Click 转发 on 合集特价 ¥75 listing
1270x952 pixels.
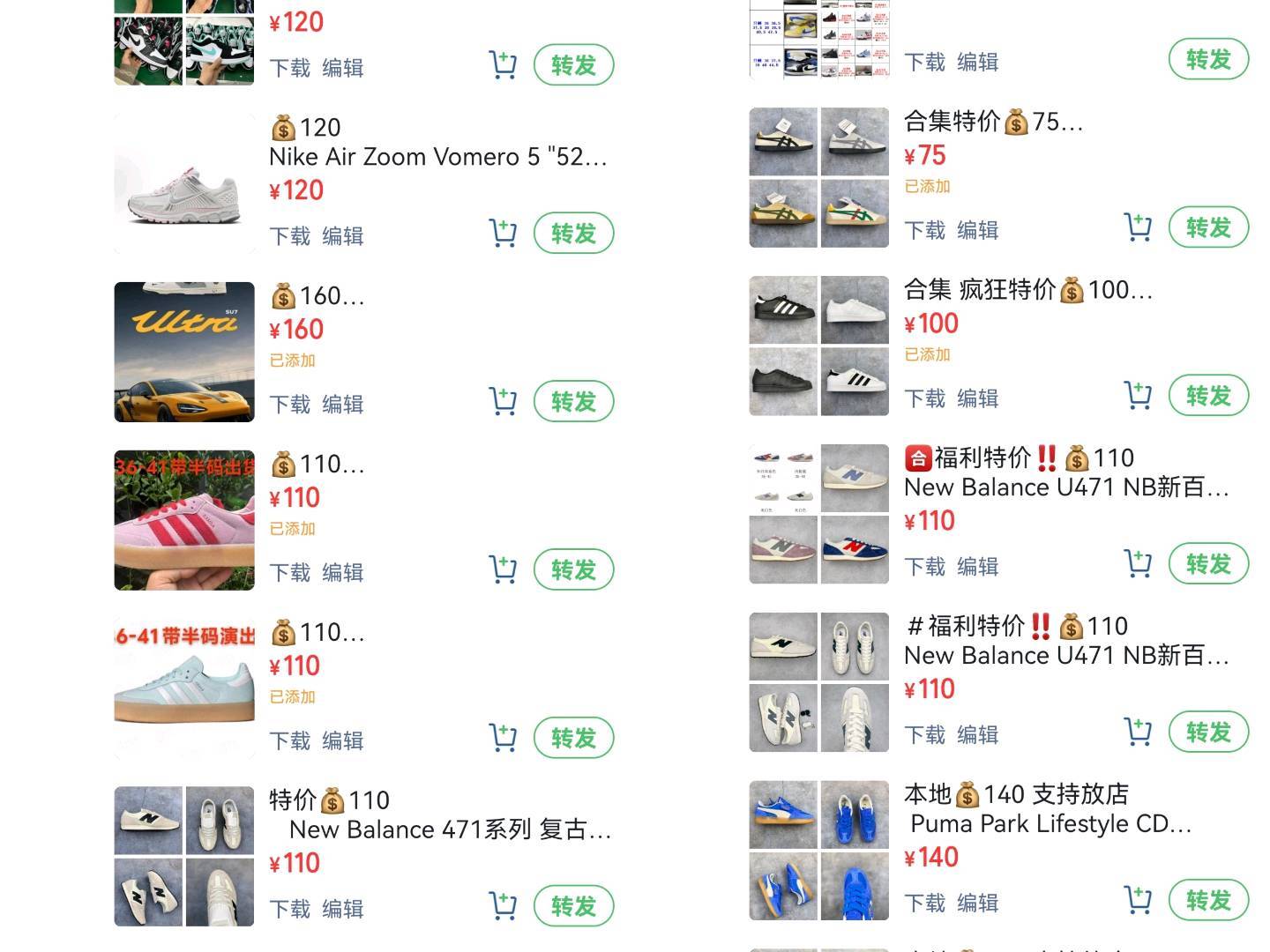click(x=1208, y=227)
